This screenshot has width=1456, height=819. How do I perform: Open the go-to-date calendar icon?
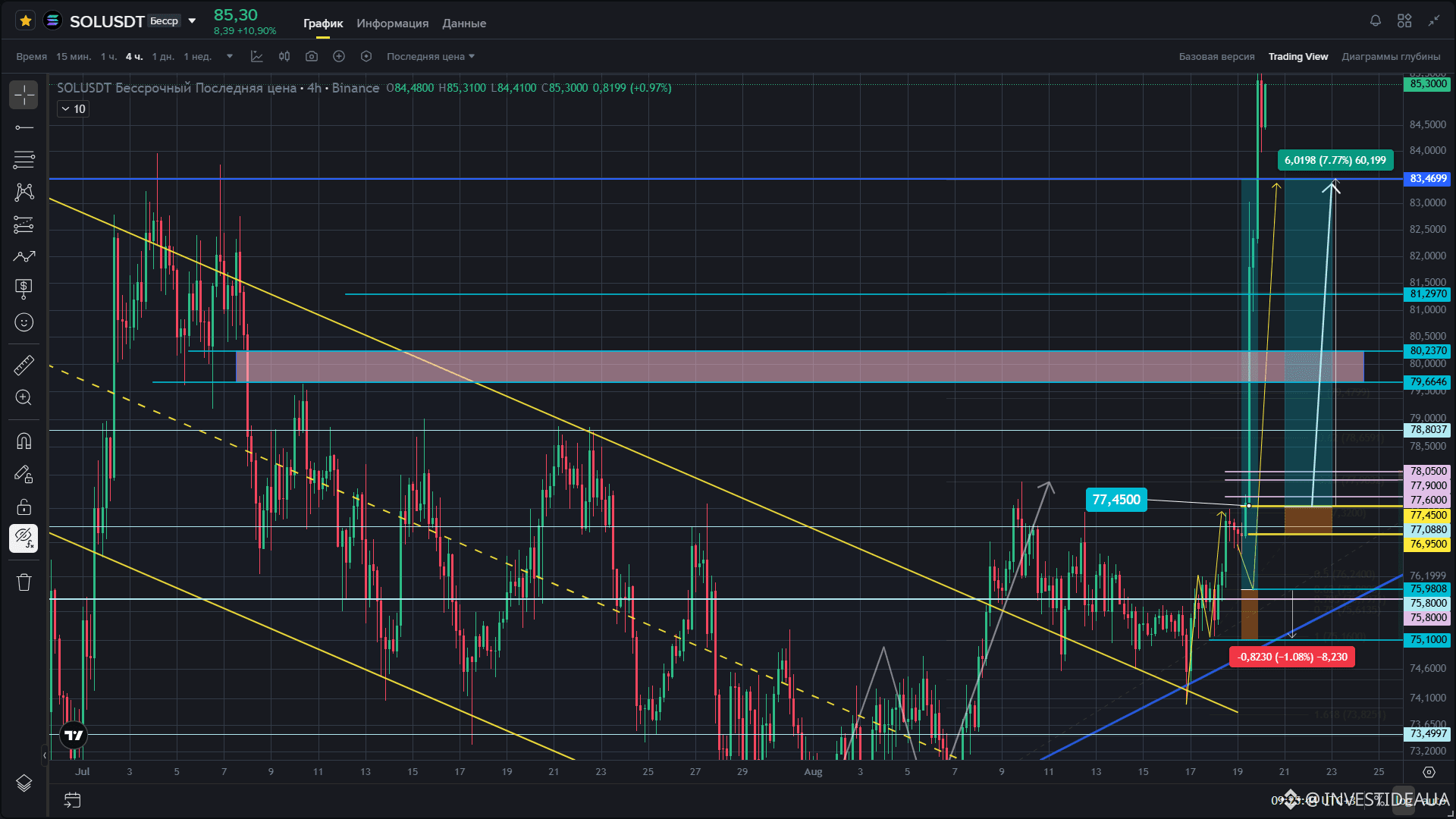coord(73,800)
